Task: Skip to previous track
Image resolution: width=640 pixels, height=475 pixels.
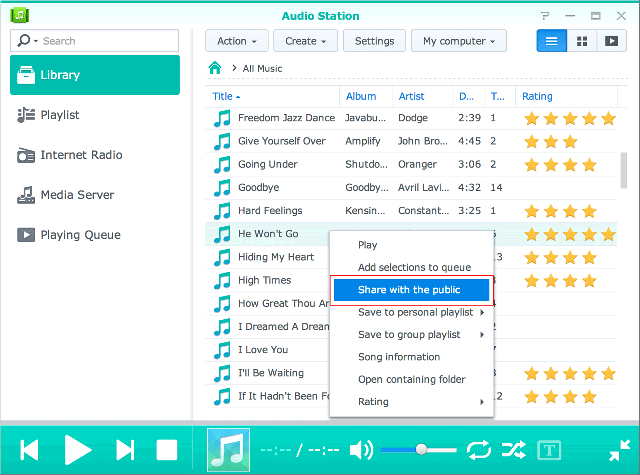Action: click(29, 450)
